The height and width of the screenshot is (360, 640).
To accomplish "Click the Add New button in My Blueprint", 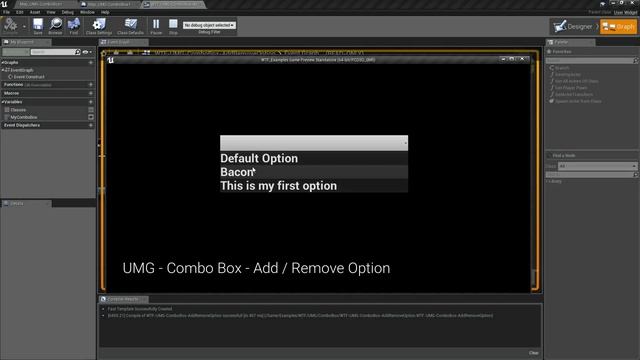I will (x=16, y=52).
